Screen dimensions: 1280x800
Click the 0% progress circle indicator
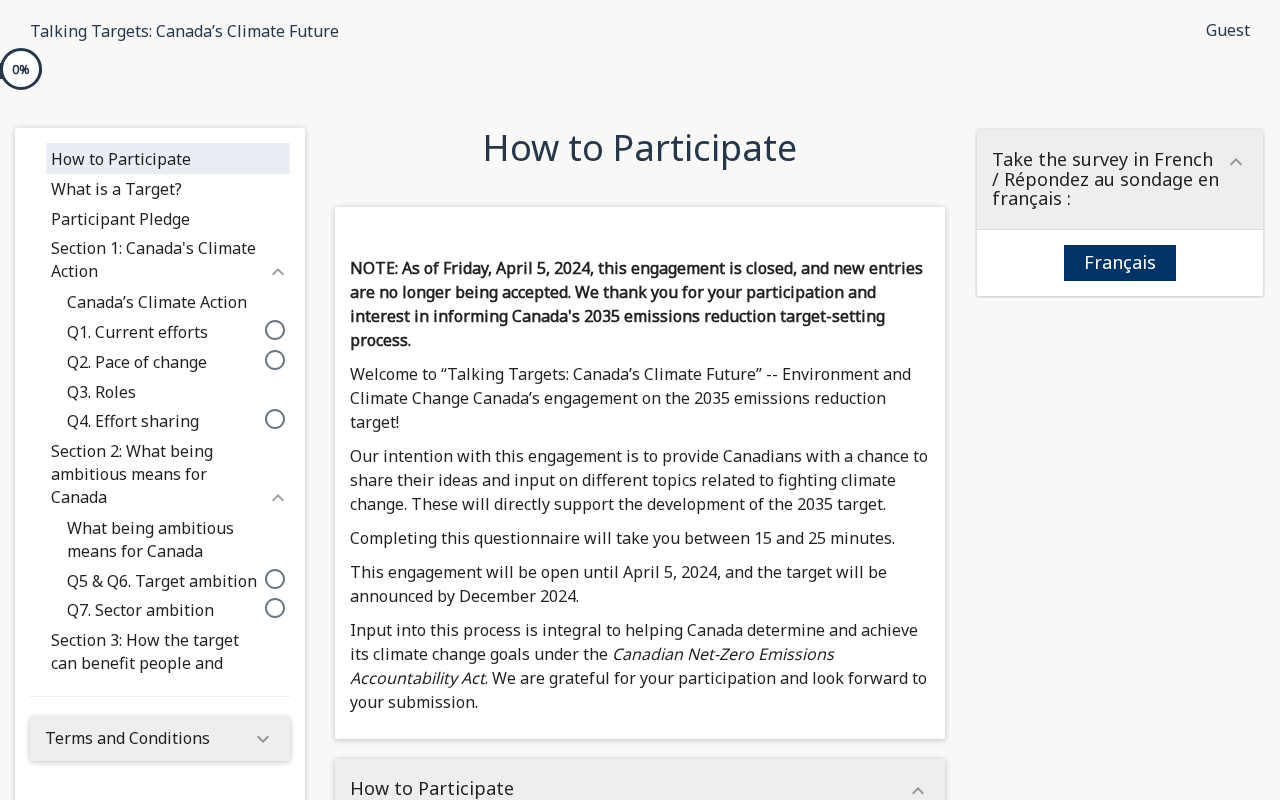coord(20,69)
